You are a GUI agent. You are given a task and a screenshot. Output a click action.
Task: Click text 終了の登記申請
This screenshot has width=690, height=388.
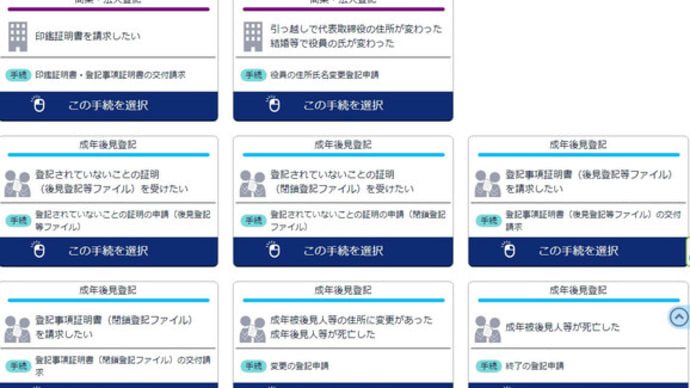click(x=534, y=366)
